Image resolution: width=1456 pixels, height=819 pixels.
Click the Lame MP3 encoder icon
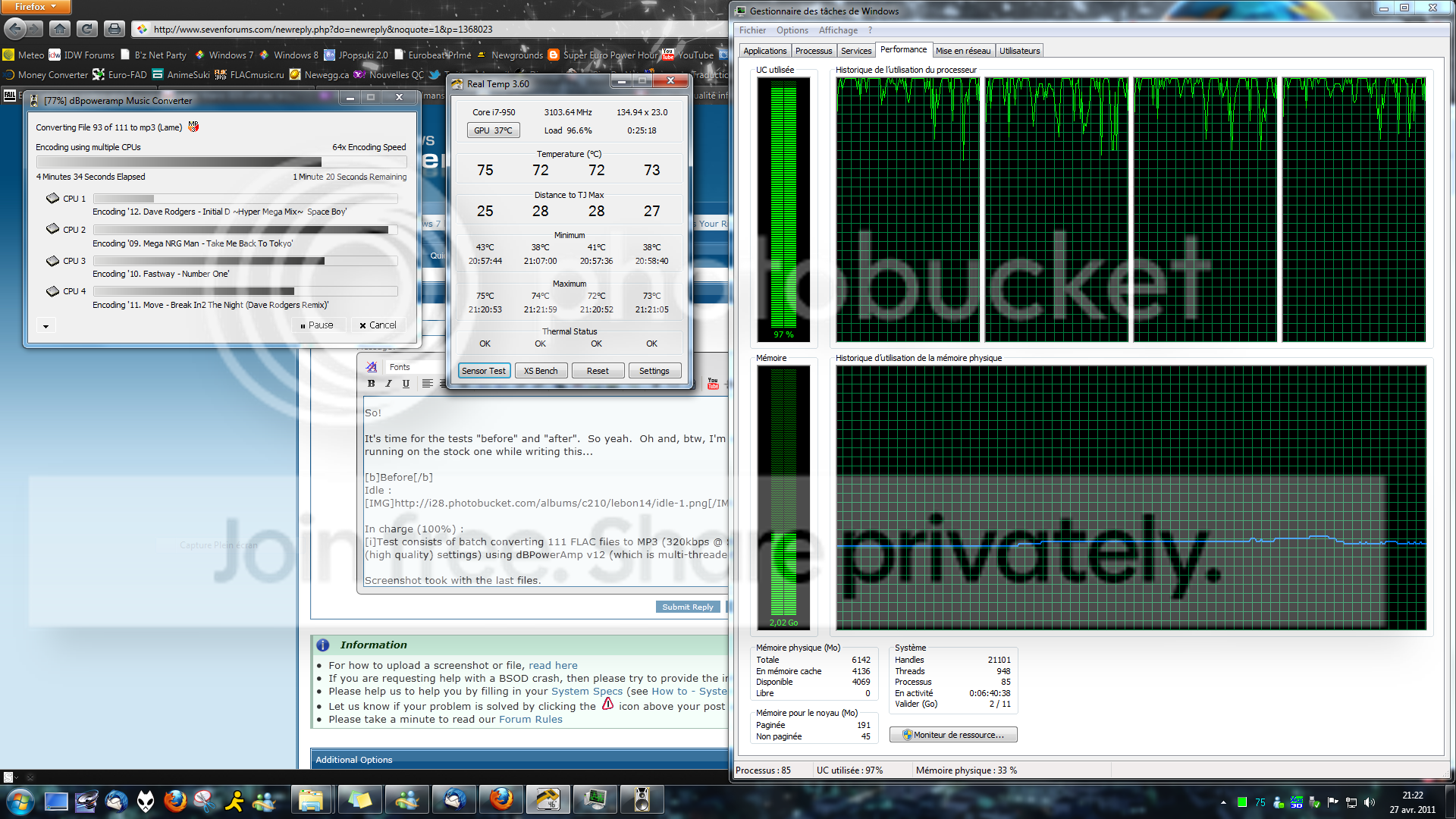194,127
